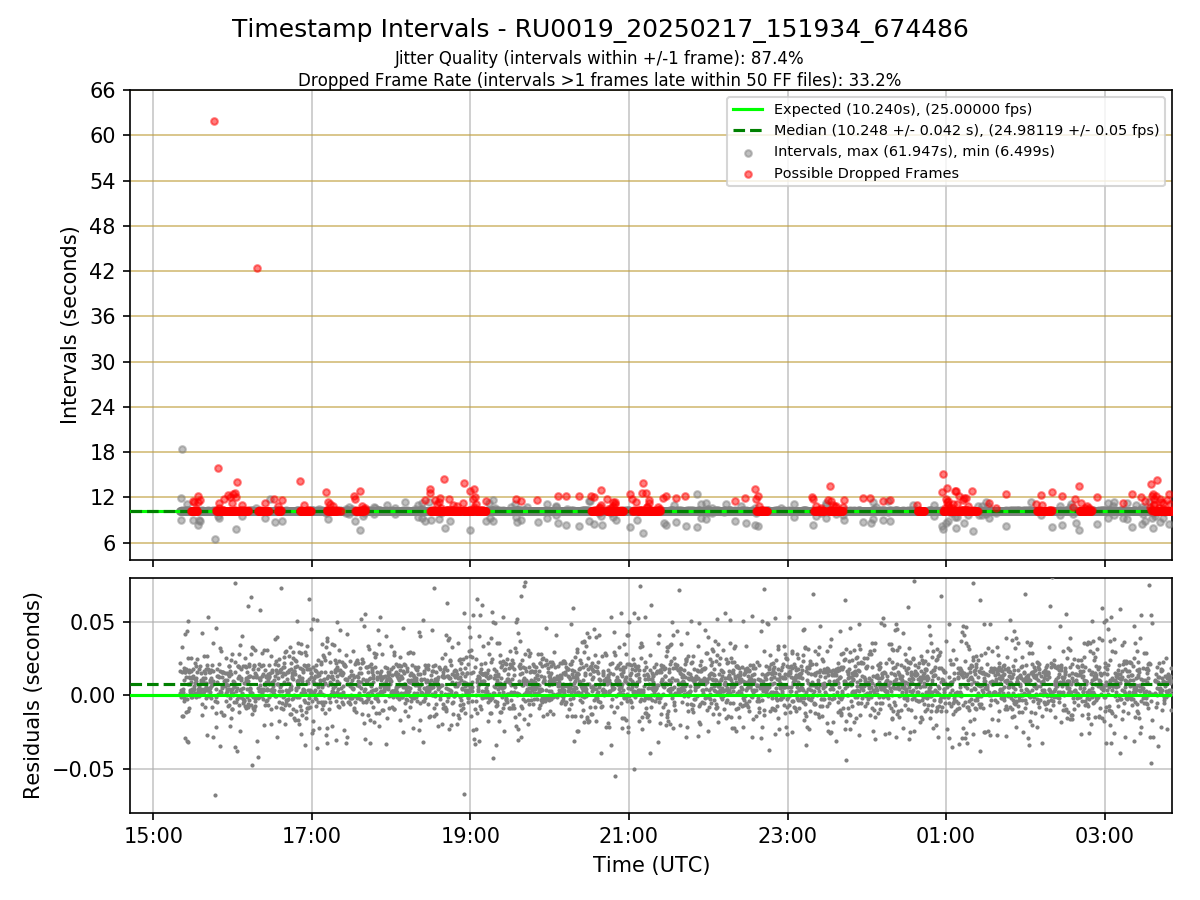This screenshot has width=1200, height=900.
Task: Select the red outlier point near 62 seconds
Action: (x=214, y=121)
